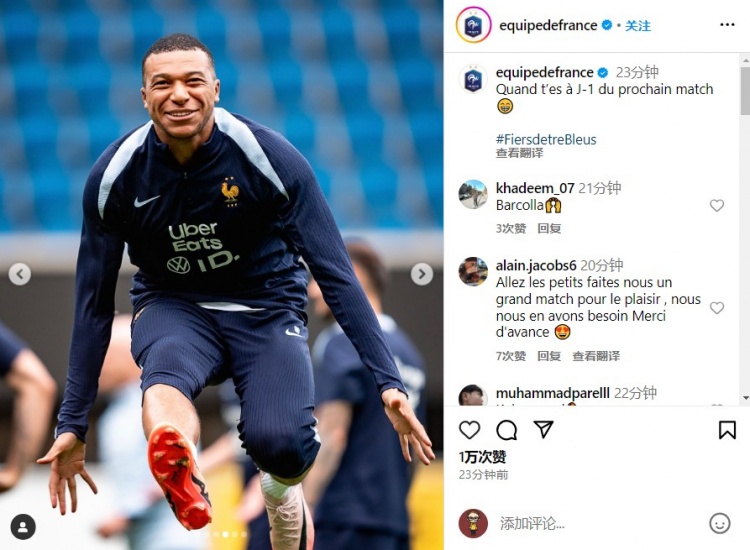The image size is (750, 550).
Task: Open equipedefrance profile picture in header
Action: coord(473,25)
